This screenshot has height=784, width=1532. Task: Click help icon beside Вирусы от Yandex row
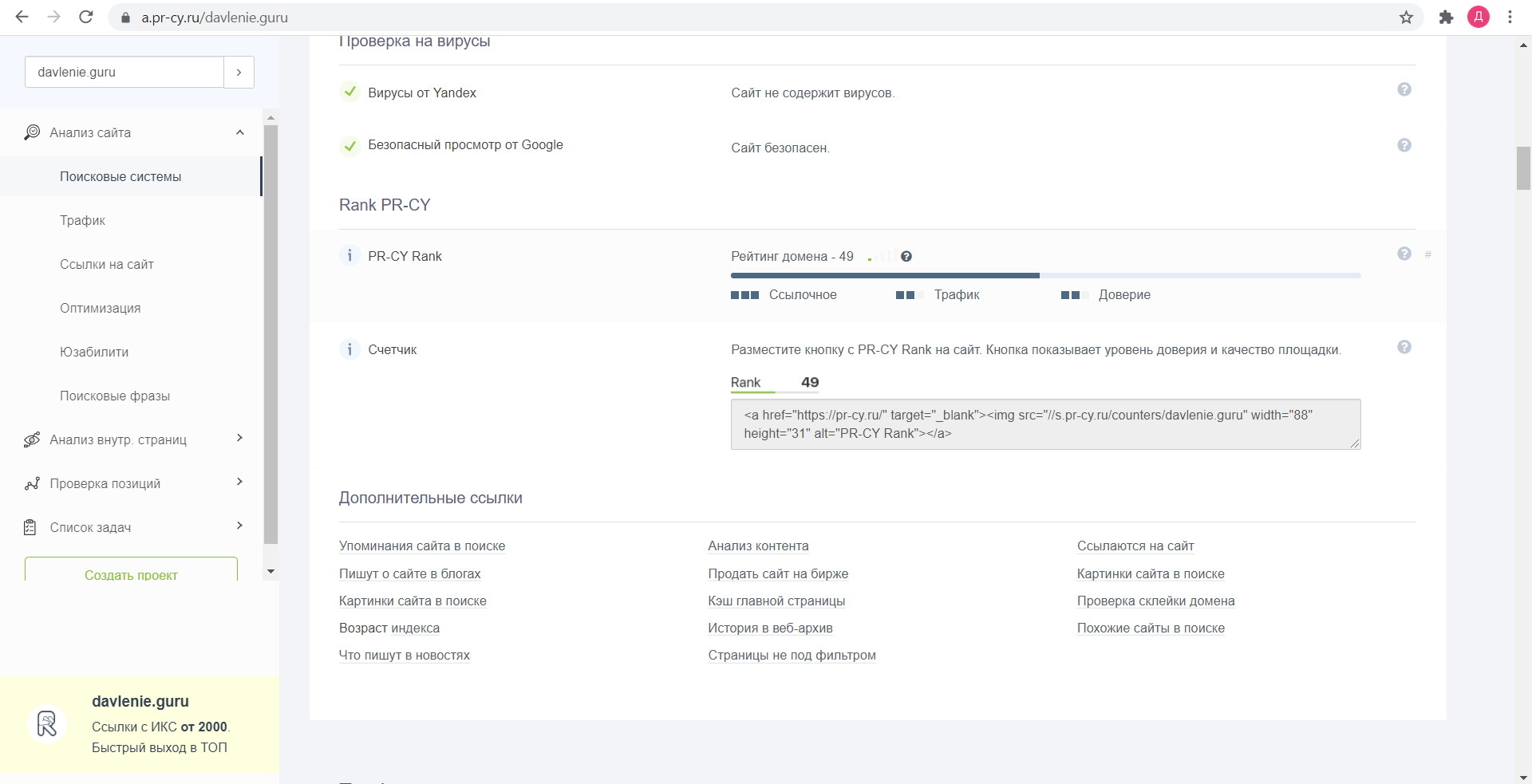1404,89
